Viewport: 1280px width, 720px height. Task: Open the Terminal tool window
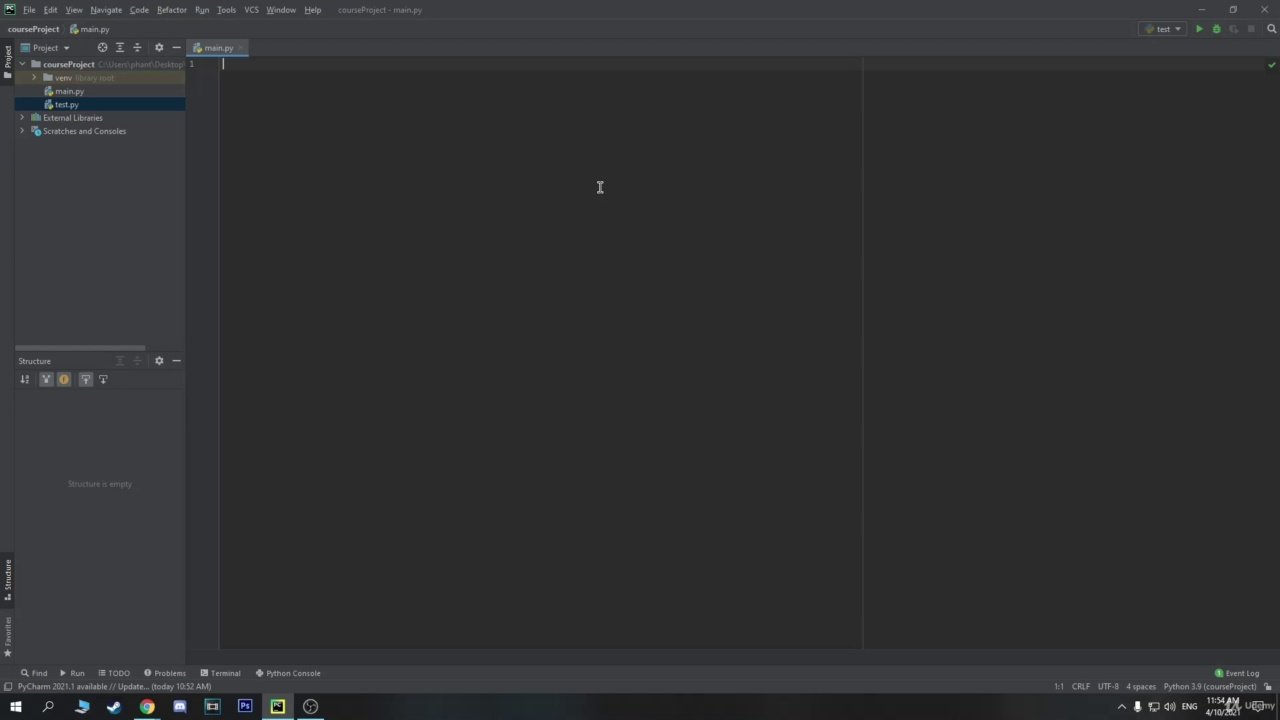[x=220, y=673]
